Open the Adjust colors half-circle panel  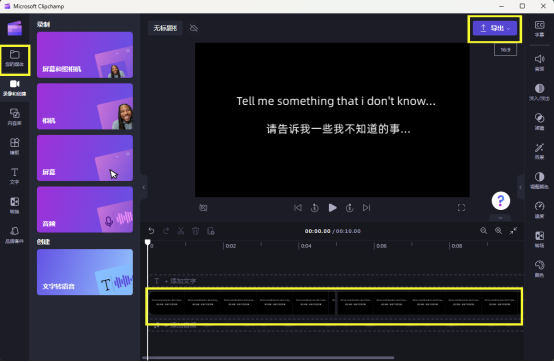(539, 180)
